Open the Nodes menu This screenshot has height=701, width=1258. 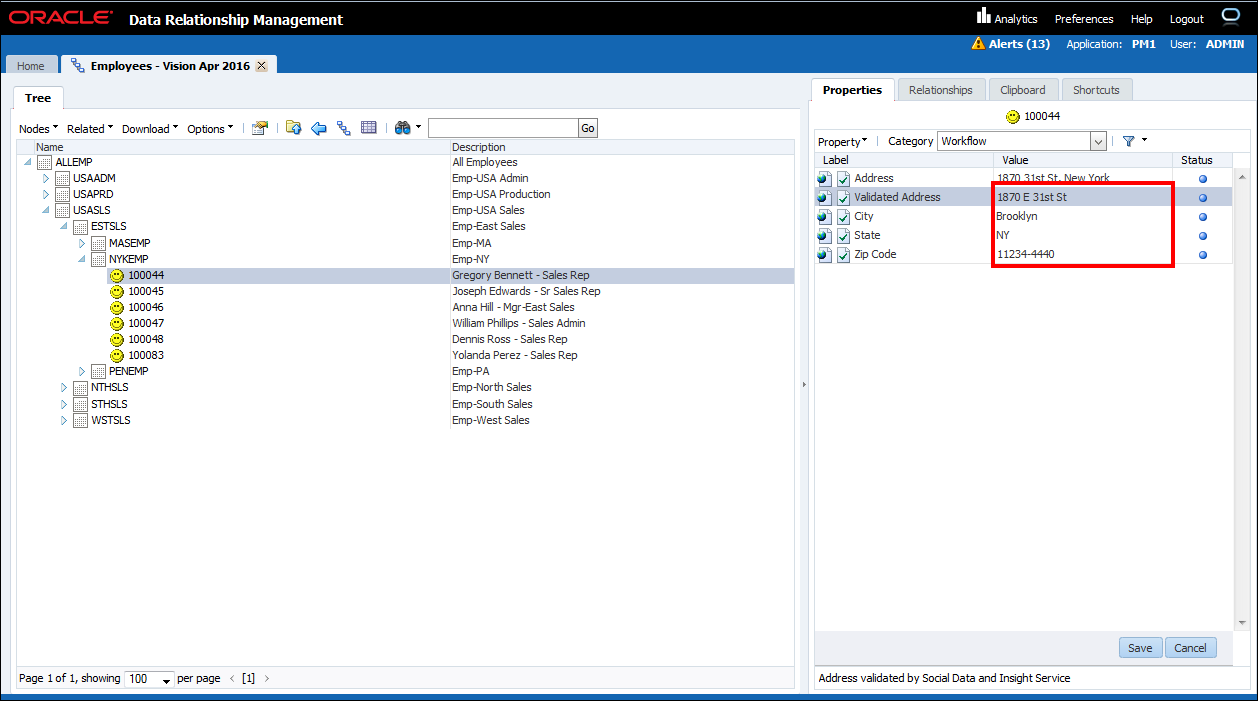click(x=39, y=129)
